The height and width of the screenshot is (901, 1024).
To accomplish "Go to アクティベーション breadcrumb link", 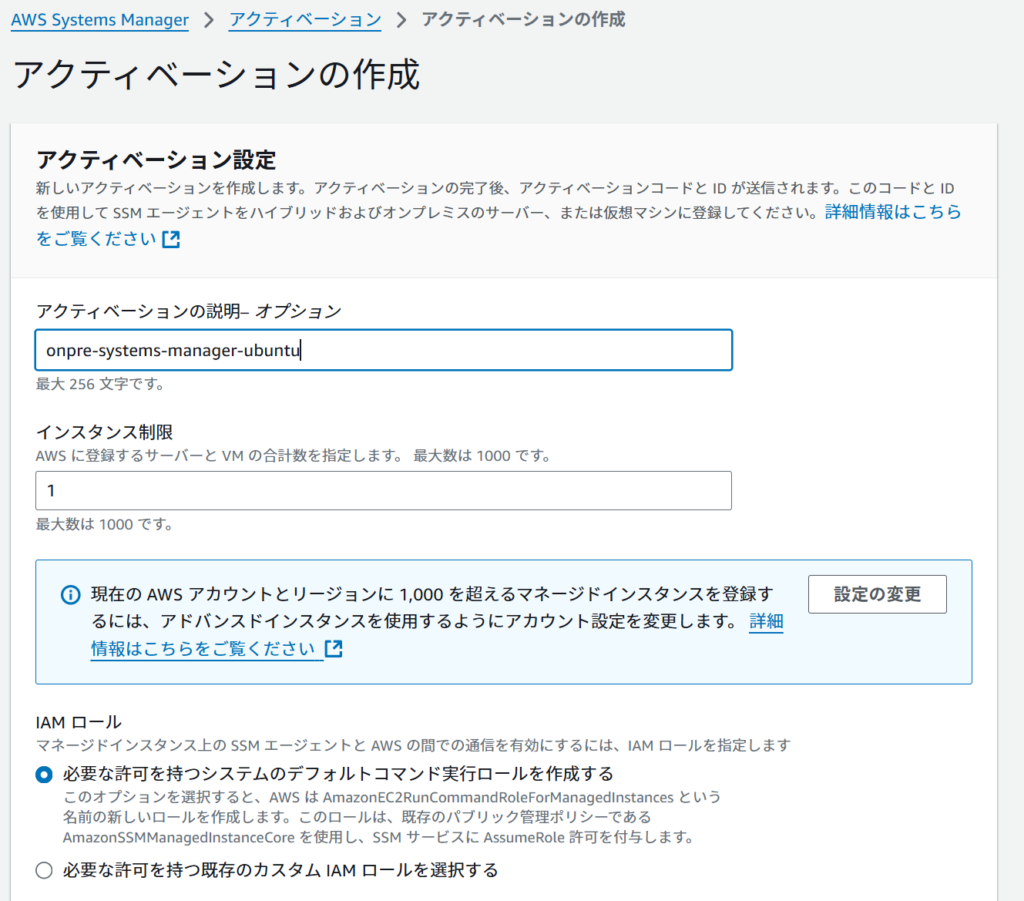I will coord(305,20).
